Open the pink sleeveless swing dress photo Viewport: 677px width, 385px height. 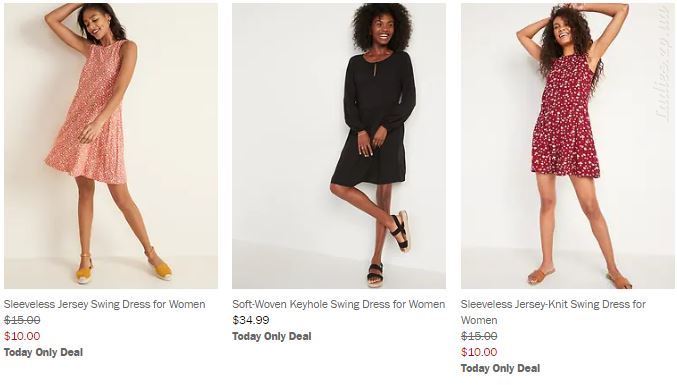(111, 146)
